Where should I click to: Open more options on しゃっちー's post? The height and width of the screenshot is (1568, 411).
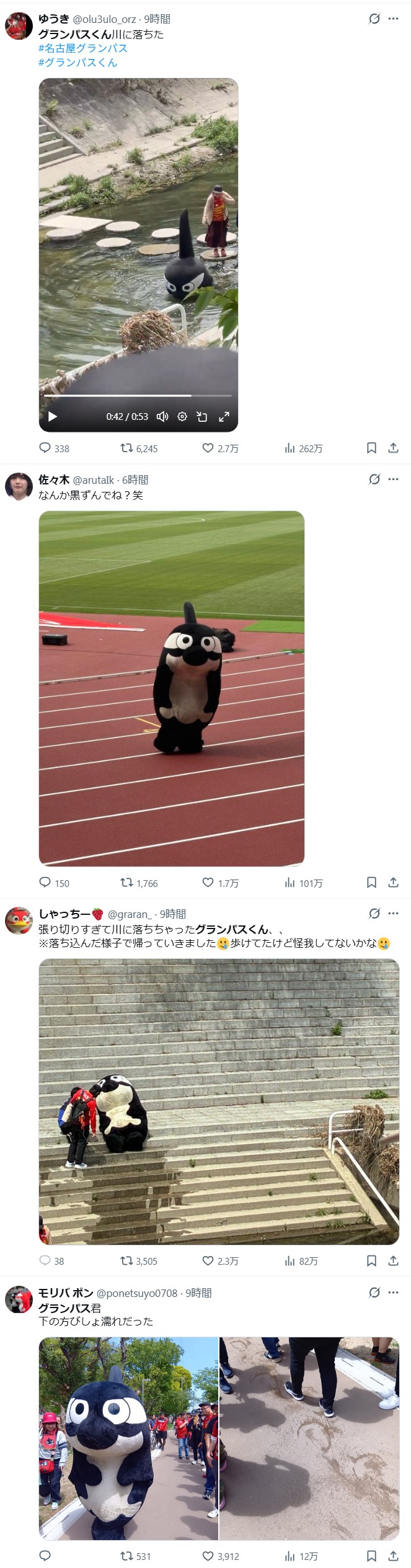[x=393, y=913]
